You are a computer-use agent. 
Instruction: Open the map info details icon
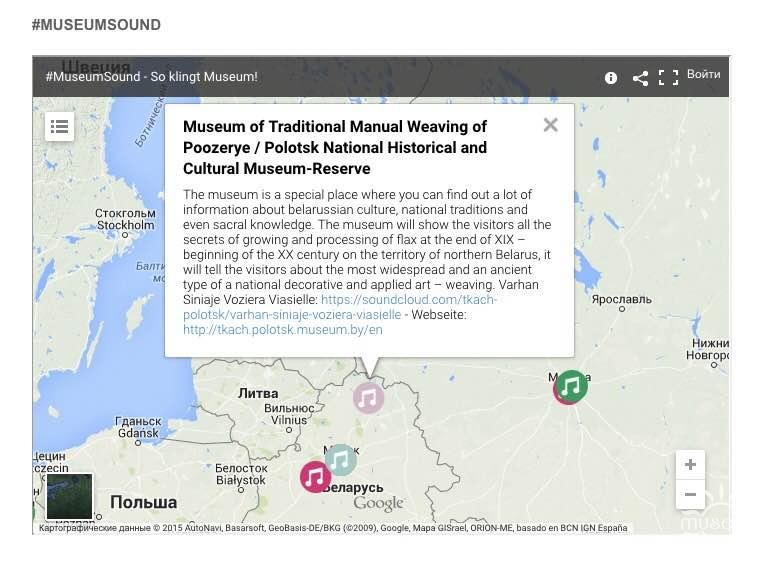tap(611, 77)
